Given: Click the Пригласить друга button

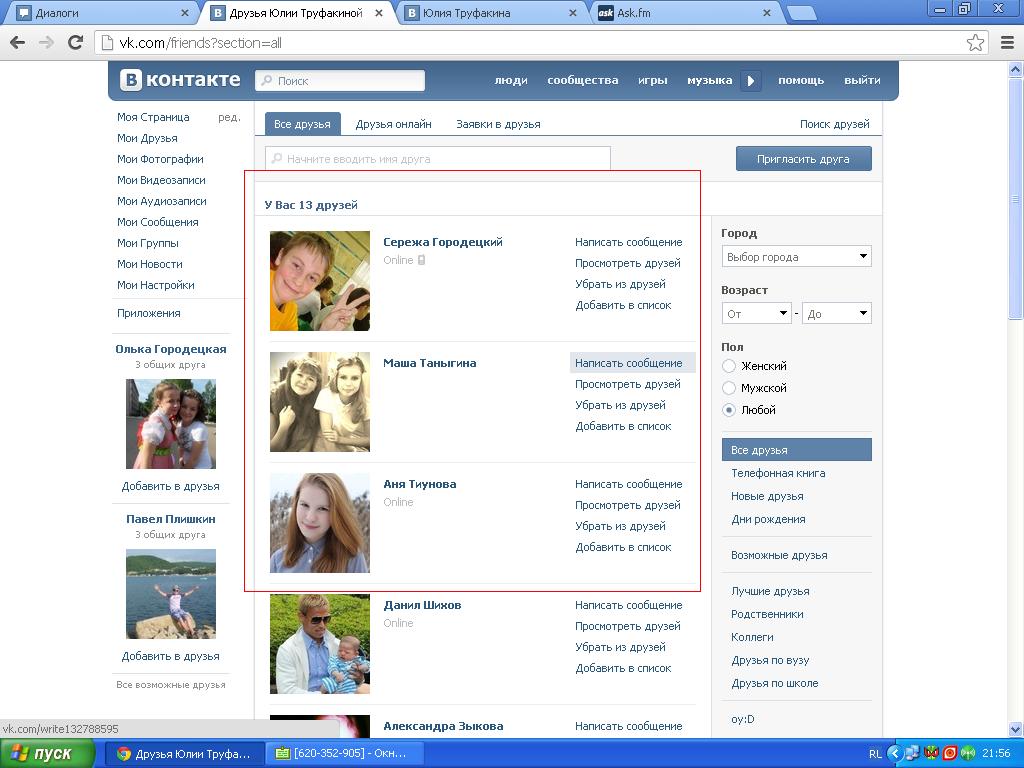Looking at the screenshot, I should click(803, 159).
